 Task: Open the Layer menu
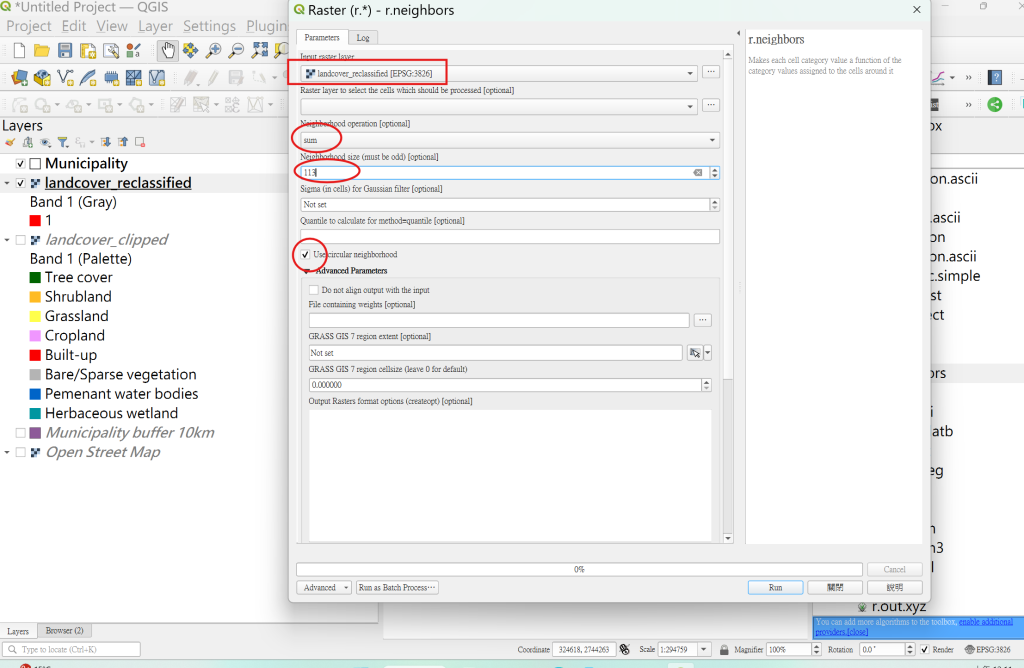click(x=155, y=26)
